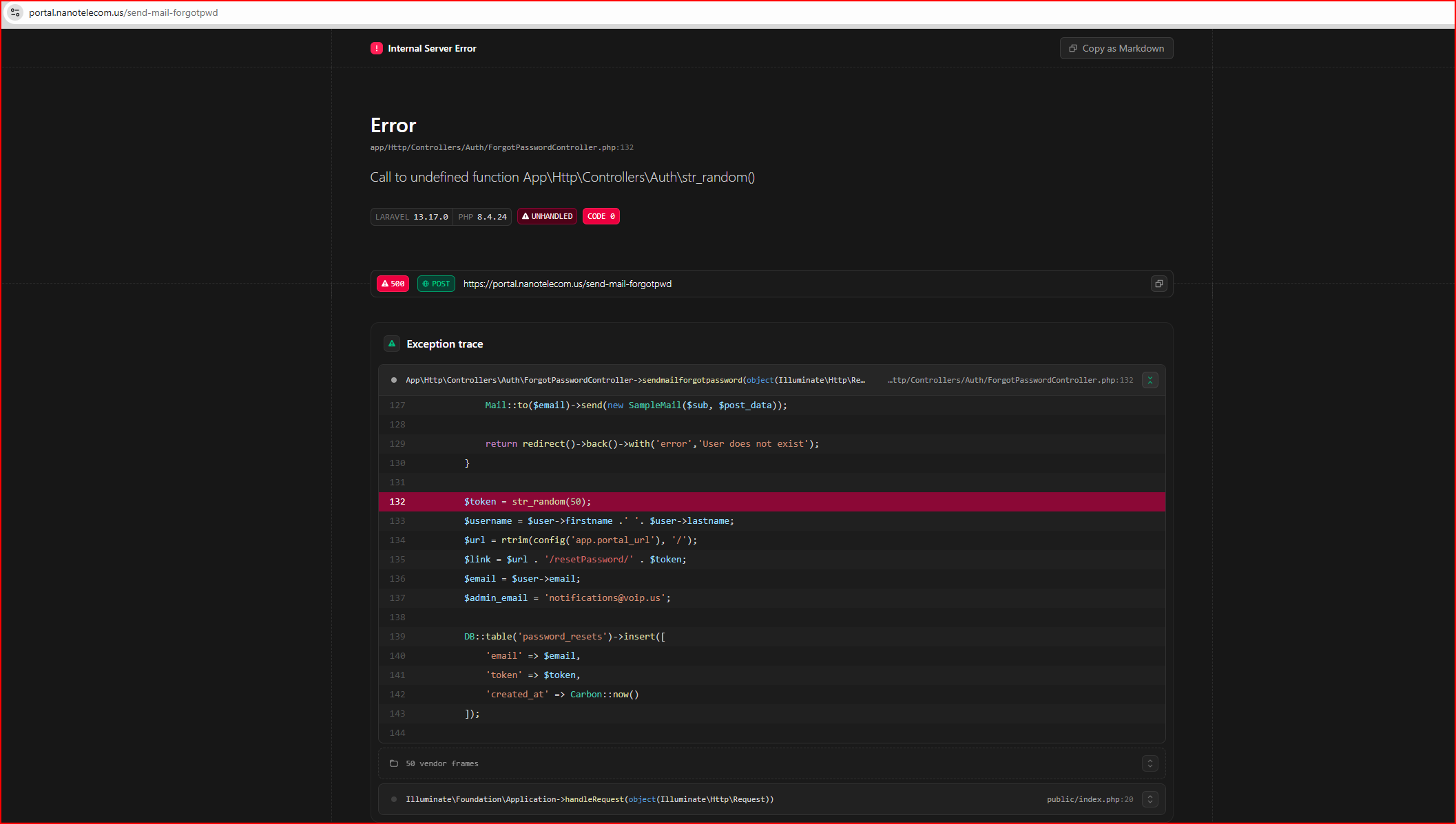Click the site info icon in address bar
This screenshot has height=824, width=1456.
[x=15, y=12]
